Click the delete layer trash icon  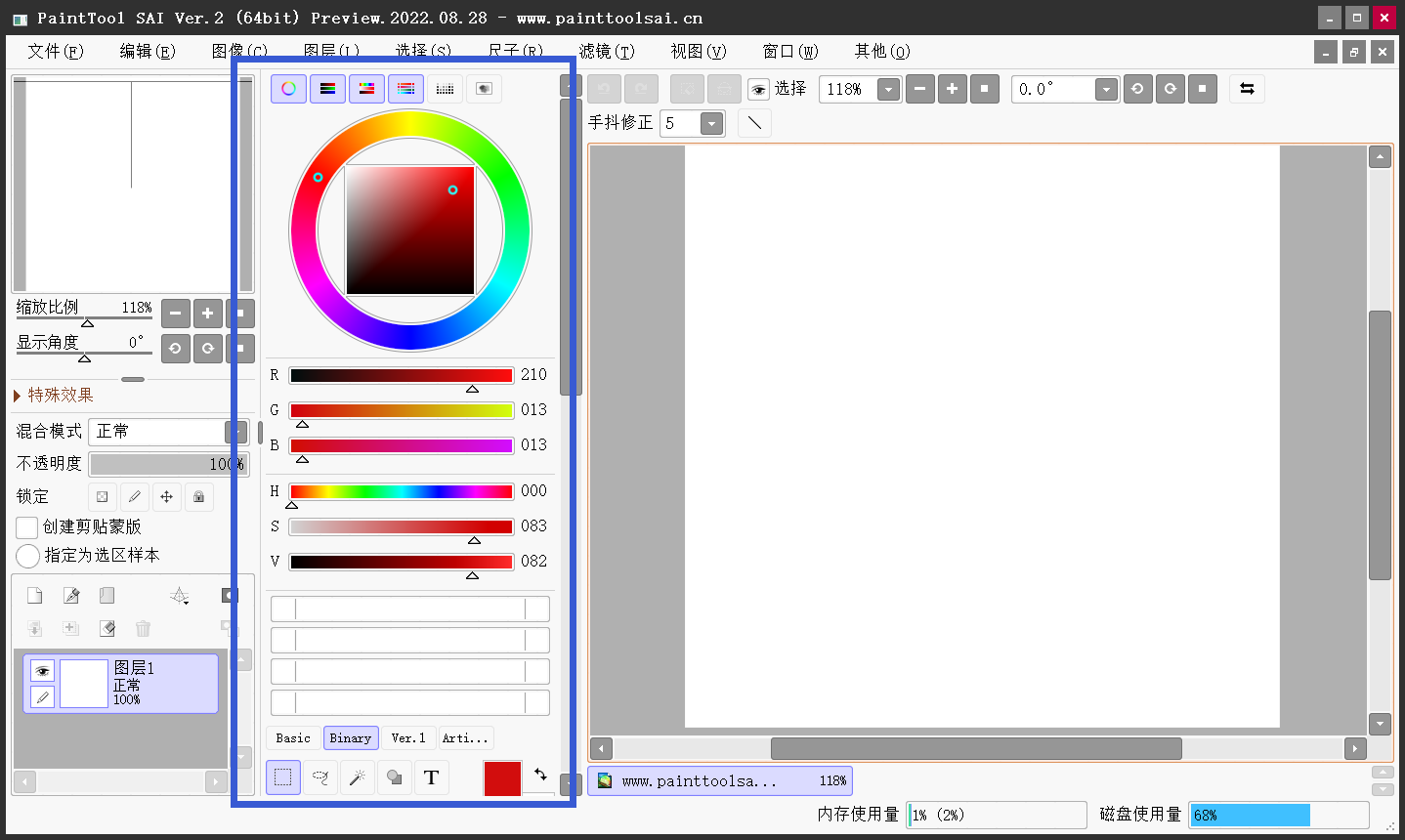click(x=144, y=628)
